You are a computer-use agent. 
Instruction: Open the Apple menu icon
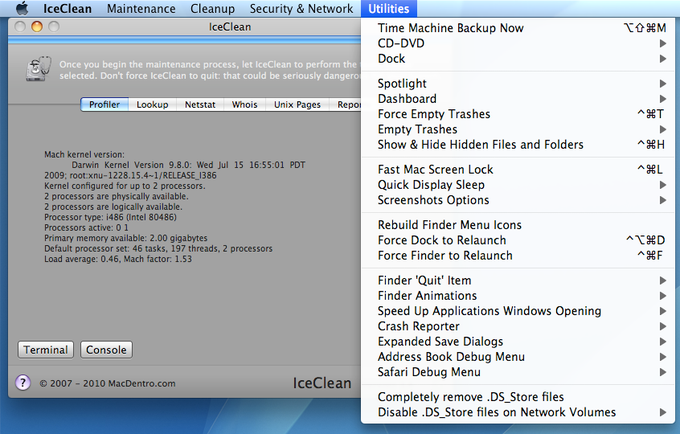tap(22, 8)
